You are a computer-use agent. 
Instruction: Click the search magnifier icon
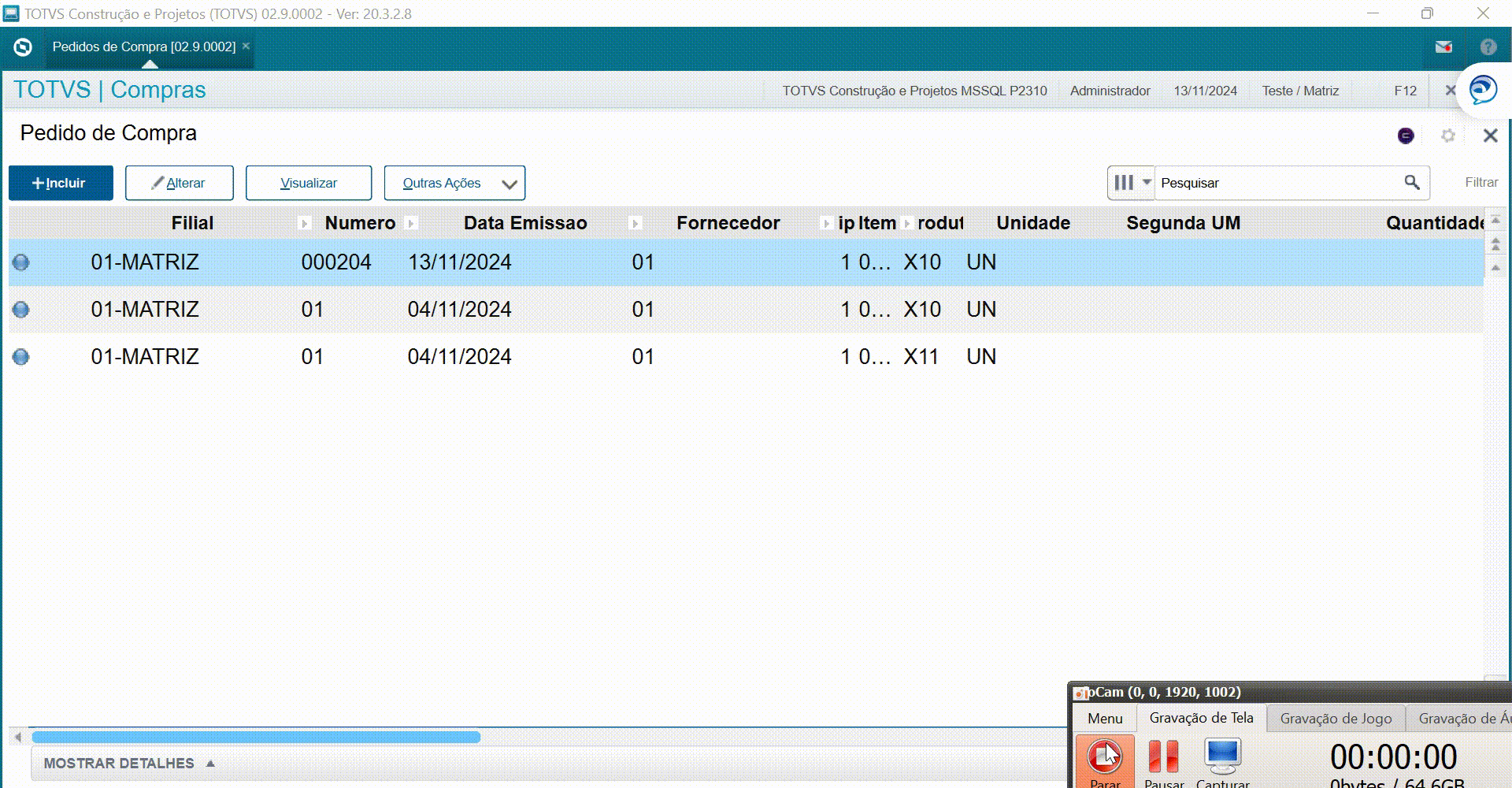point(1412,183)
